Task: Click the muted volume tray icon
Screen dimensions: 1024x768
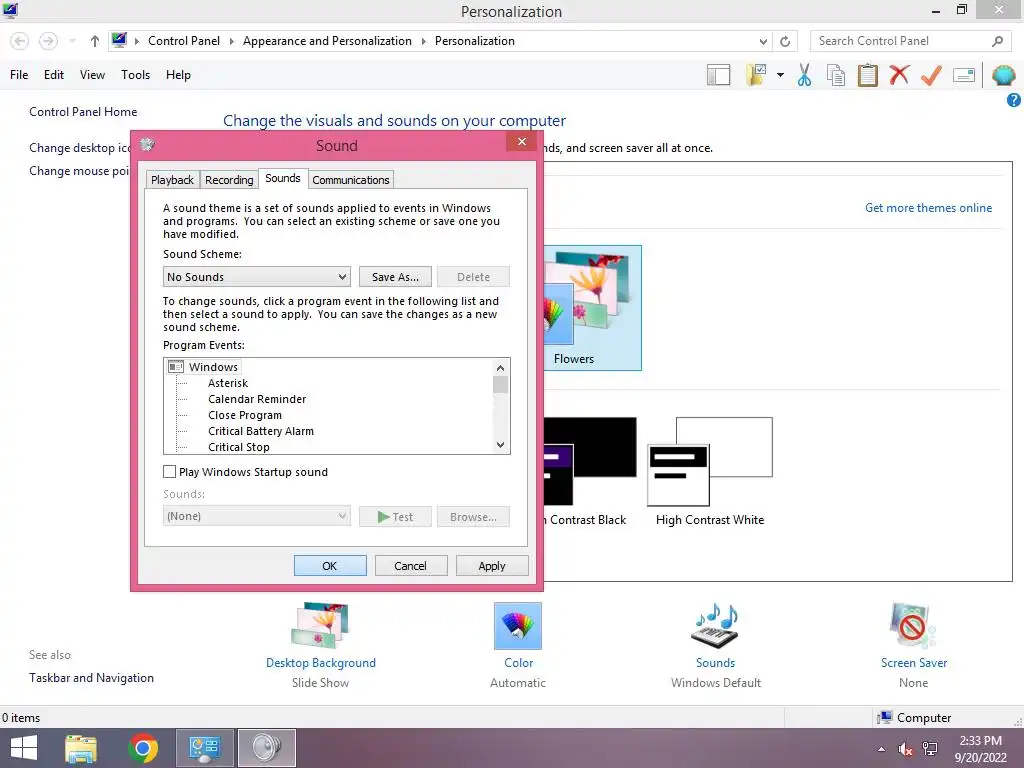Action: [x=905, y=749]
